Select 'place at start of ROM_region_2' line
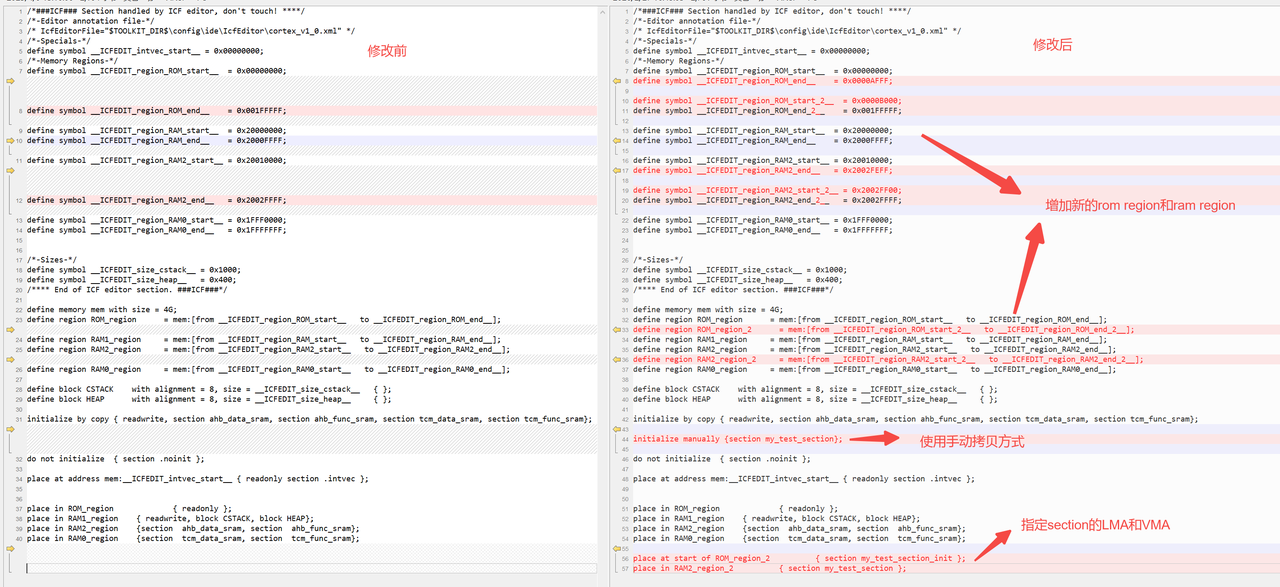This screenshot has width=1280, height=587. (x=799, y=558)
